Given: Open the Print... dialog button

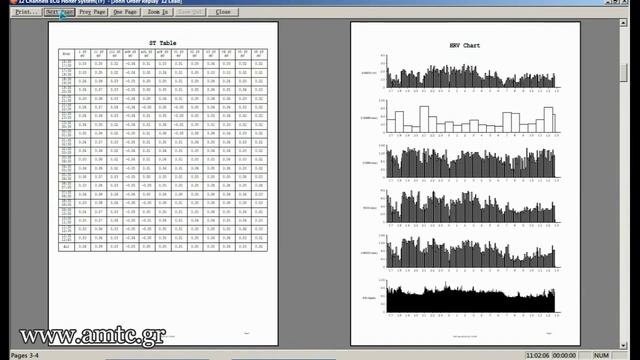Looking at the screenshot, I should (x=27, y=12).
